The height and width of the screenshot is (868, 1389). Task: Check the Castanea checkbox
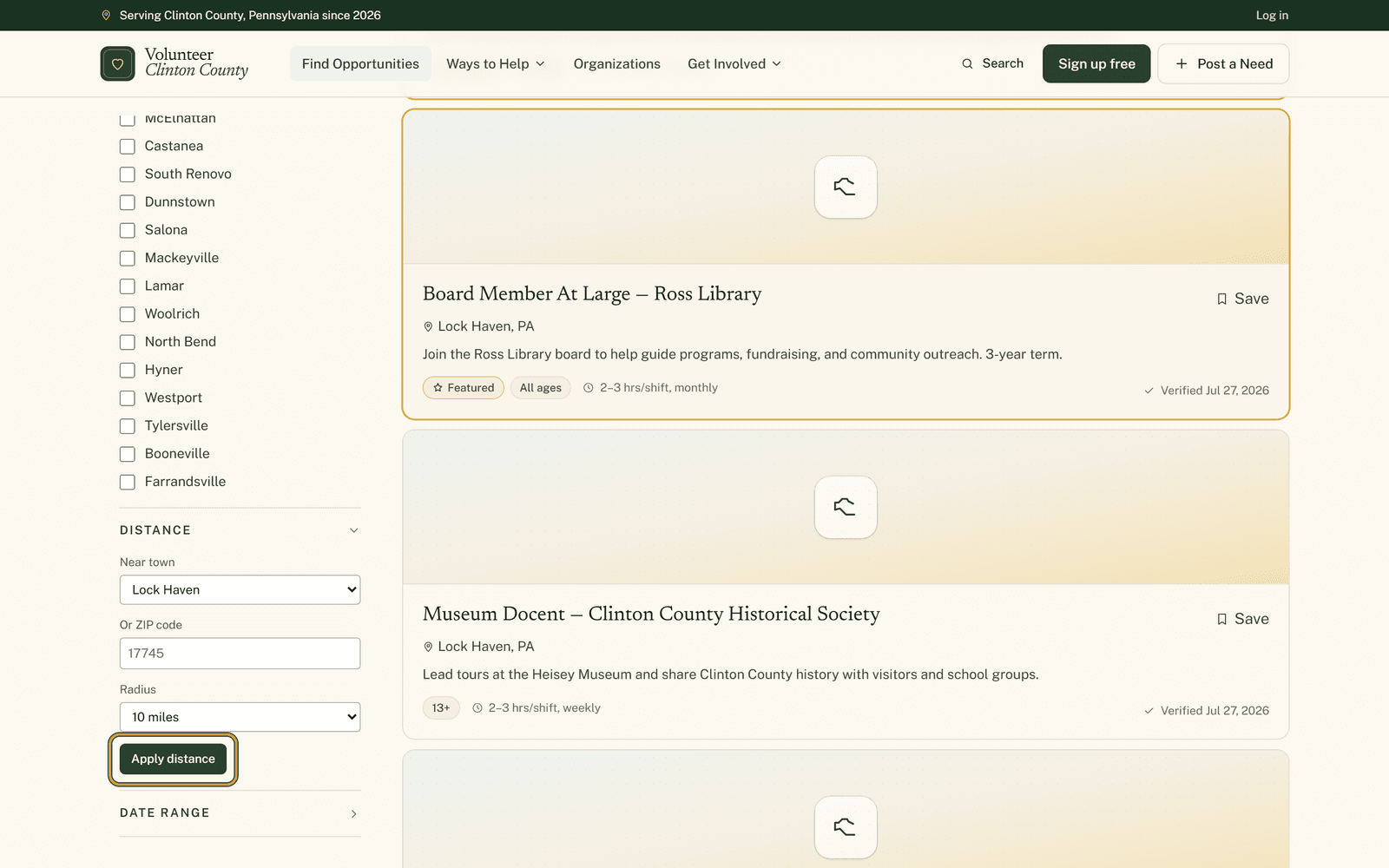pyautogui.click(x=128, y=147)
